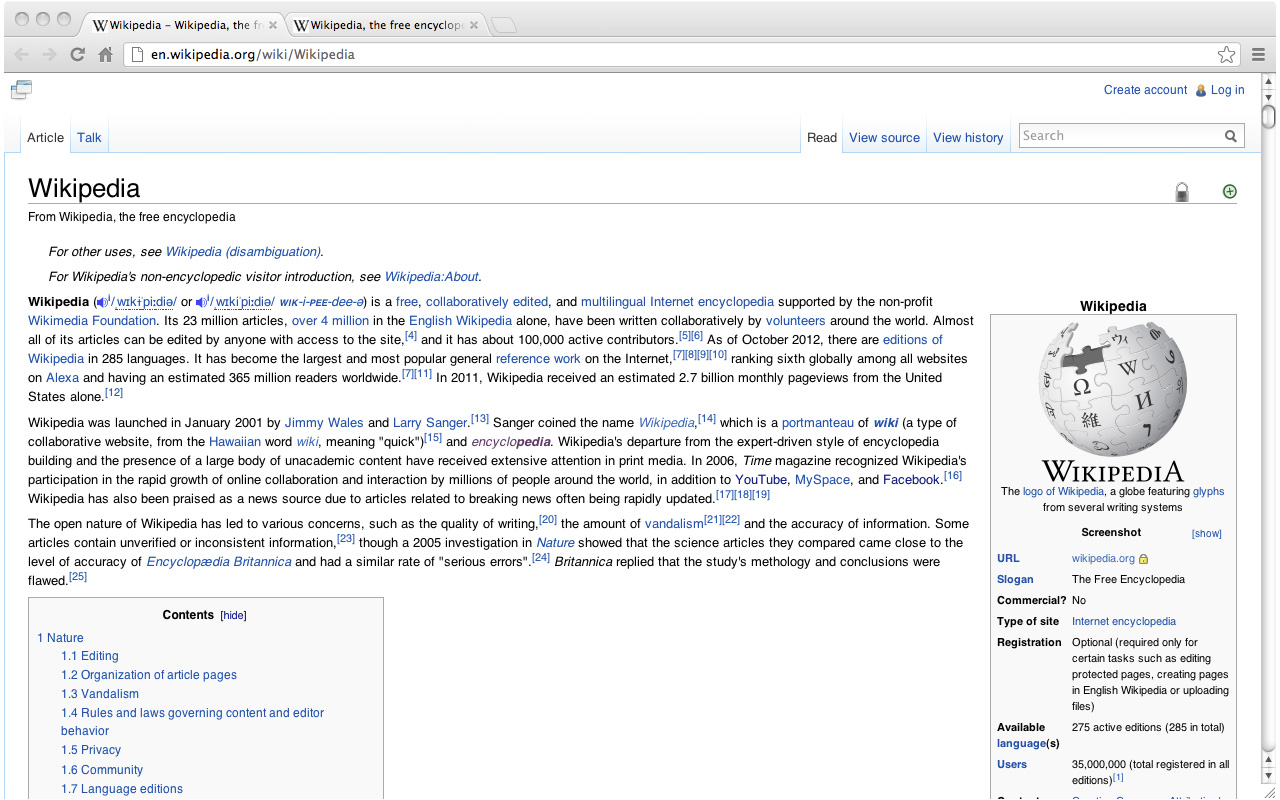1280x800 pixels.
Task: Switch to 'Wikipedia, the free encyclop…' browser tab
Action: point(387,25)
